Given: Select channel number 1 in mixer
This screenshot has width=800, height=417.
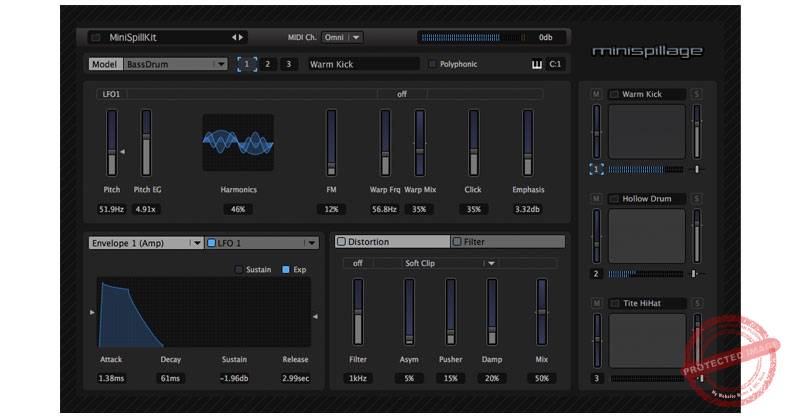Looking at the screenshot, I should (x=596, y=169).
